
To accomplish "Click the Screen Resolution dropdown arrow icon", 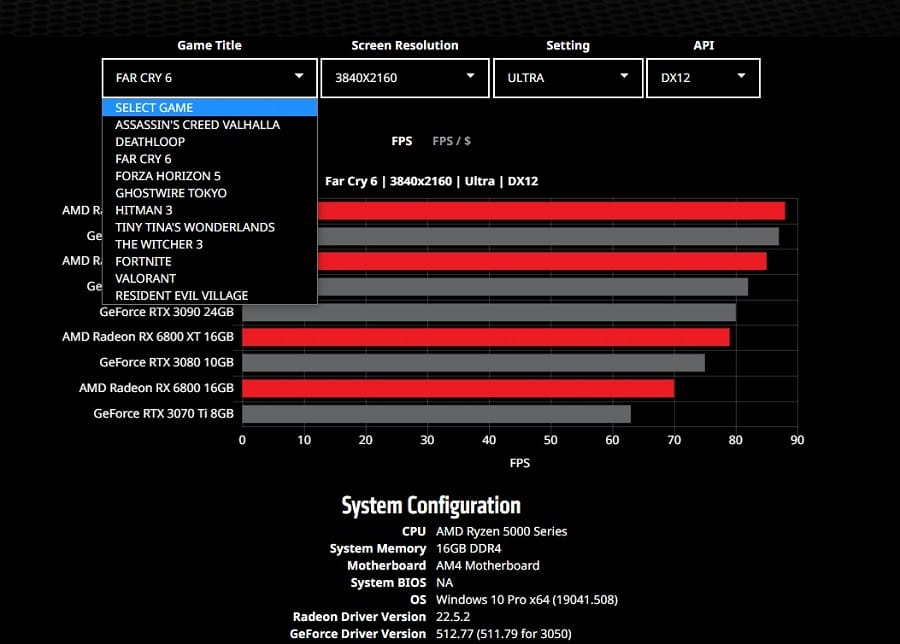I will pyautogui.click(x=469, y=77).
